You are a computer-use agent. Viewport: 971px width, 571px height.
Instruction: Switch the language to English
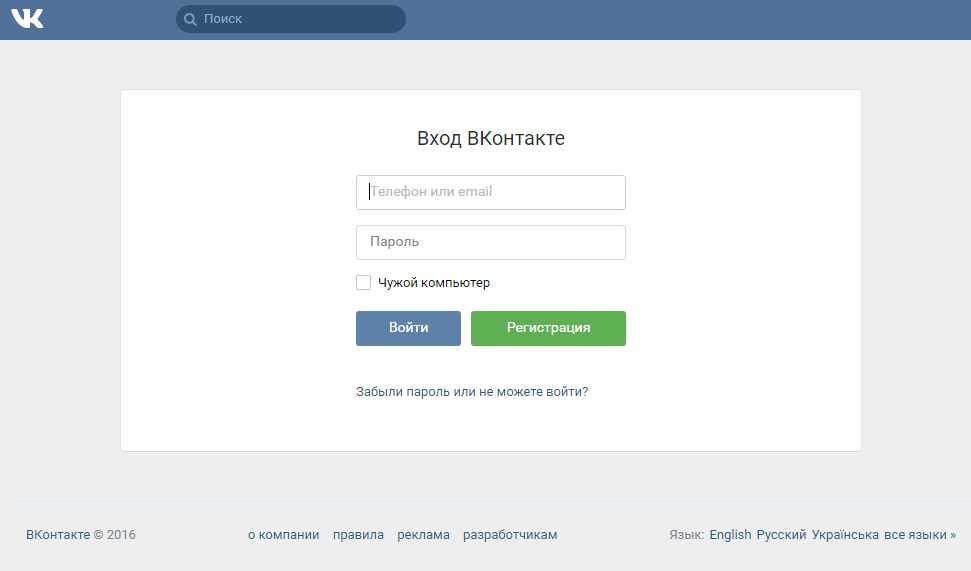pyautogui.click(x=730, y=535)
